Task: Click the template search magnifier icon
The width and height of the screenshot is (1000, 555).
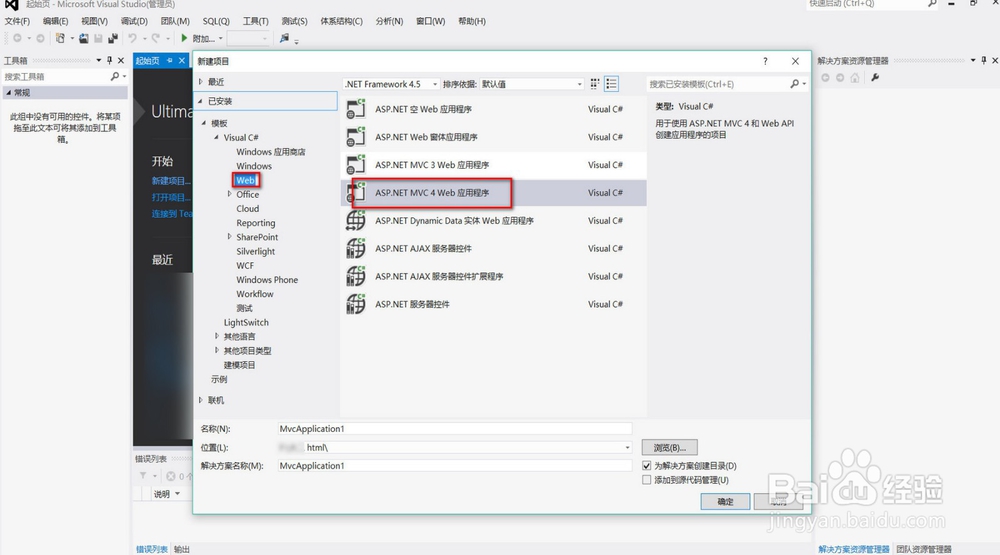Action: pos(794,84)
